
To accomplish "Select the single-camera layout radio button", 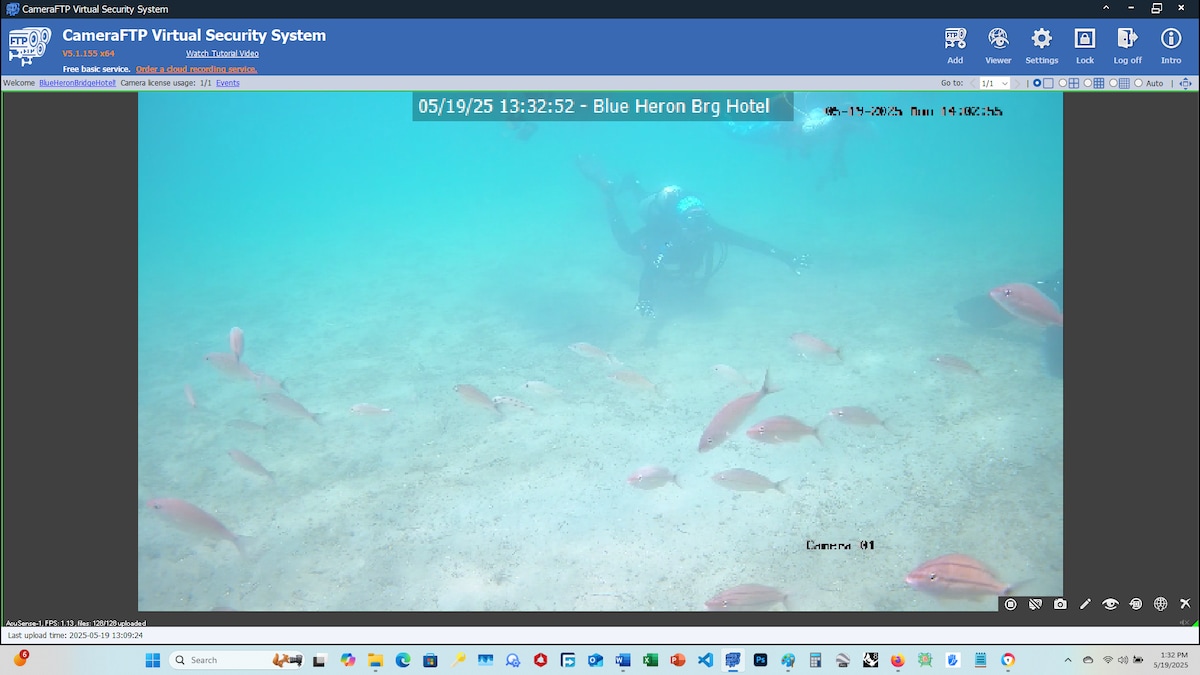I will (1037, 83).
